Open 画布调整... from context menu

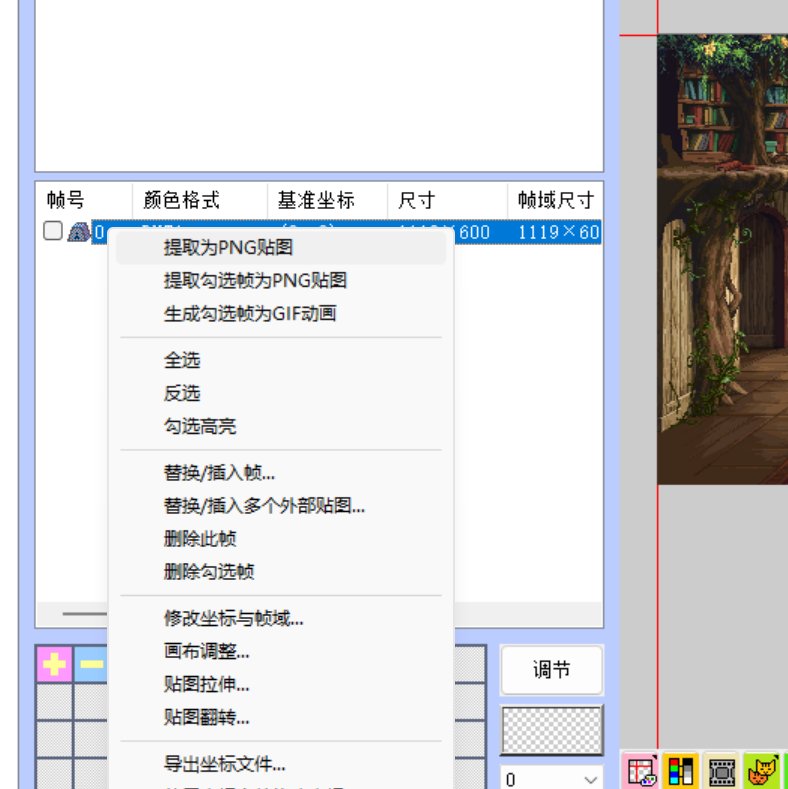click(x=206, y=651)
